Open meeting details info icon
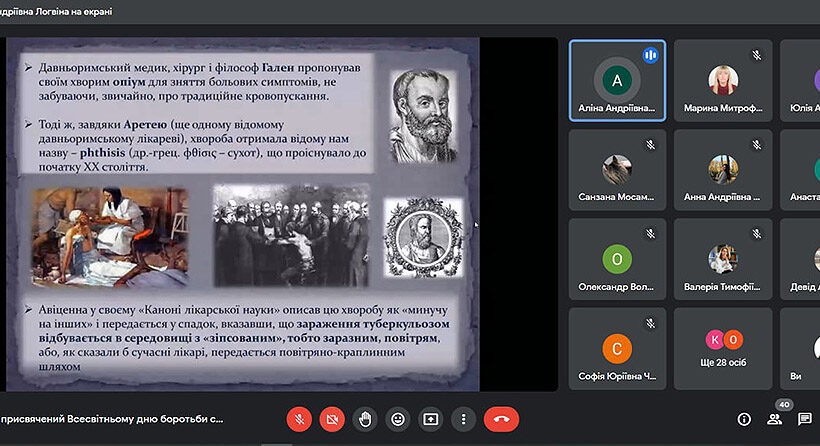Screen dimensions: 820x446 click(744, 419)
